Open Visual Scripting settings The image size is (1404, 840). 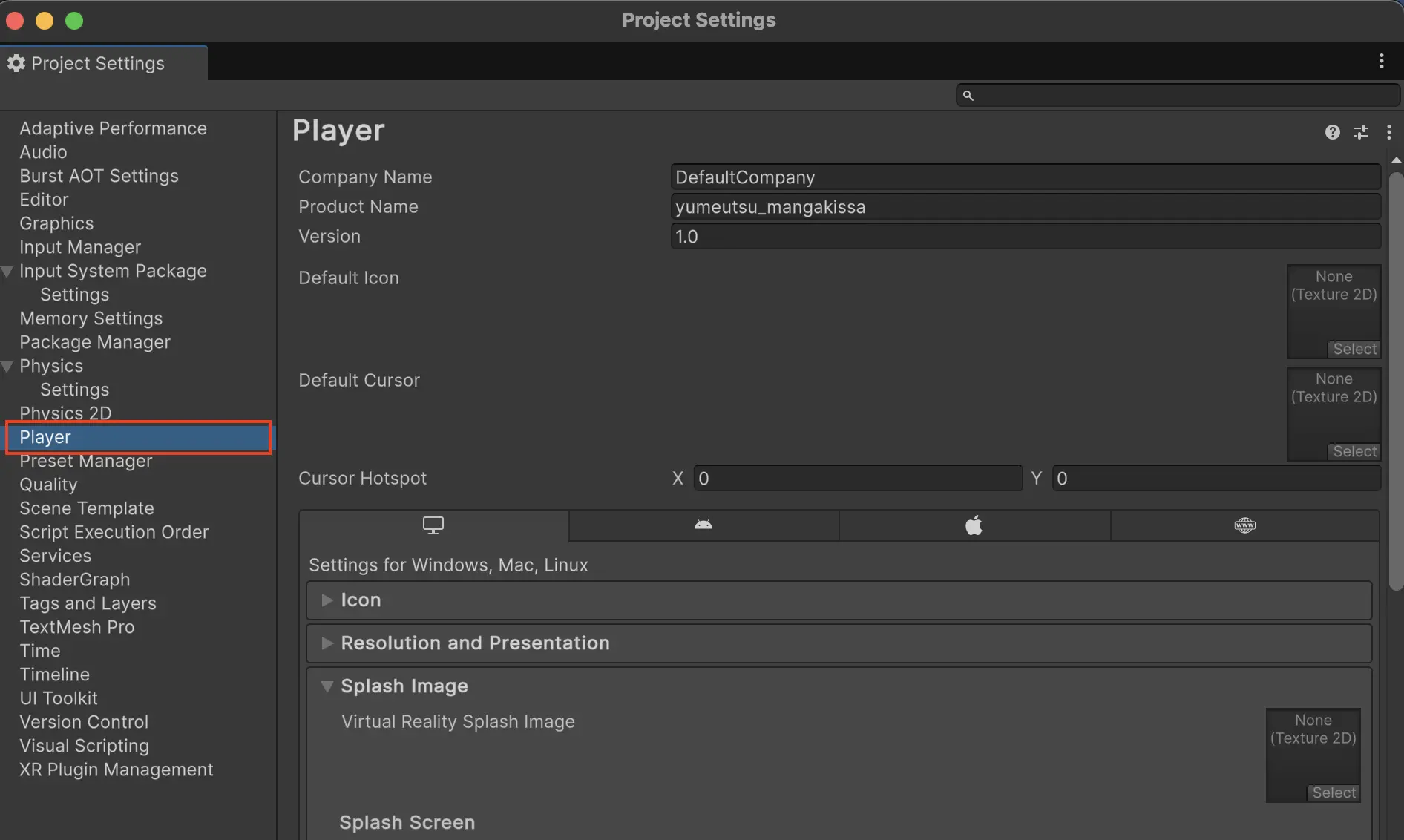(x=84, y=746)
